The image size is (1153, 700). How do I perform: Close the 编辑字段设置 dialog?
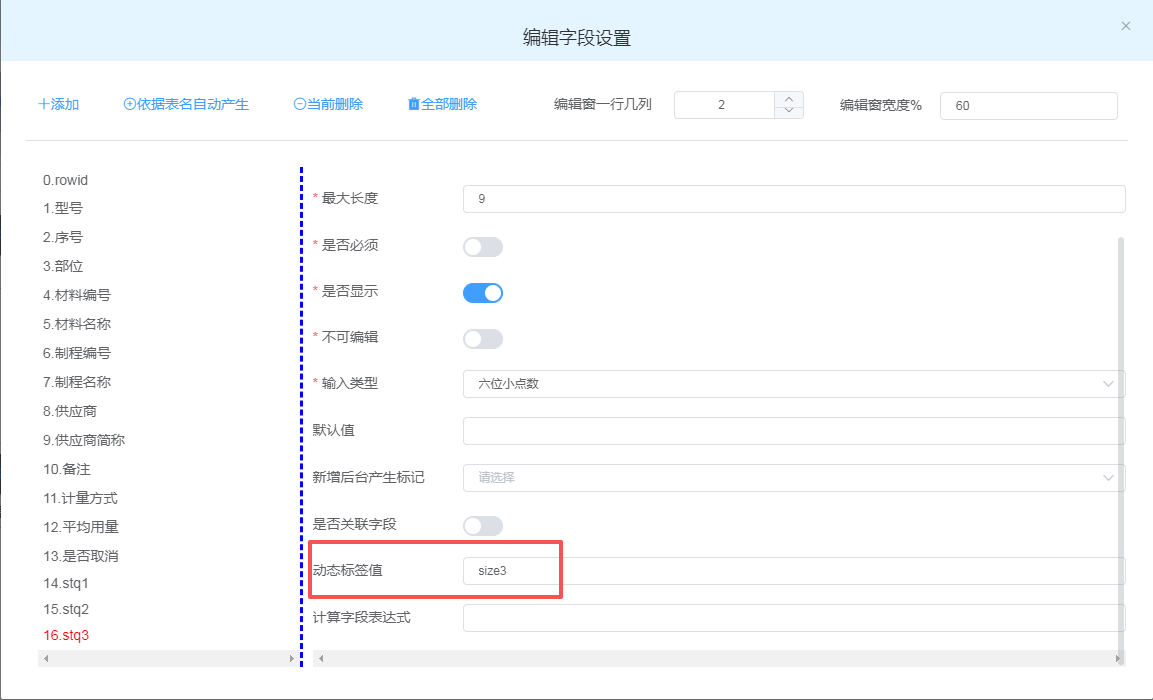(x=1126, y=26)
